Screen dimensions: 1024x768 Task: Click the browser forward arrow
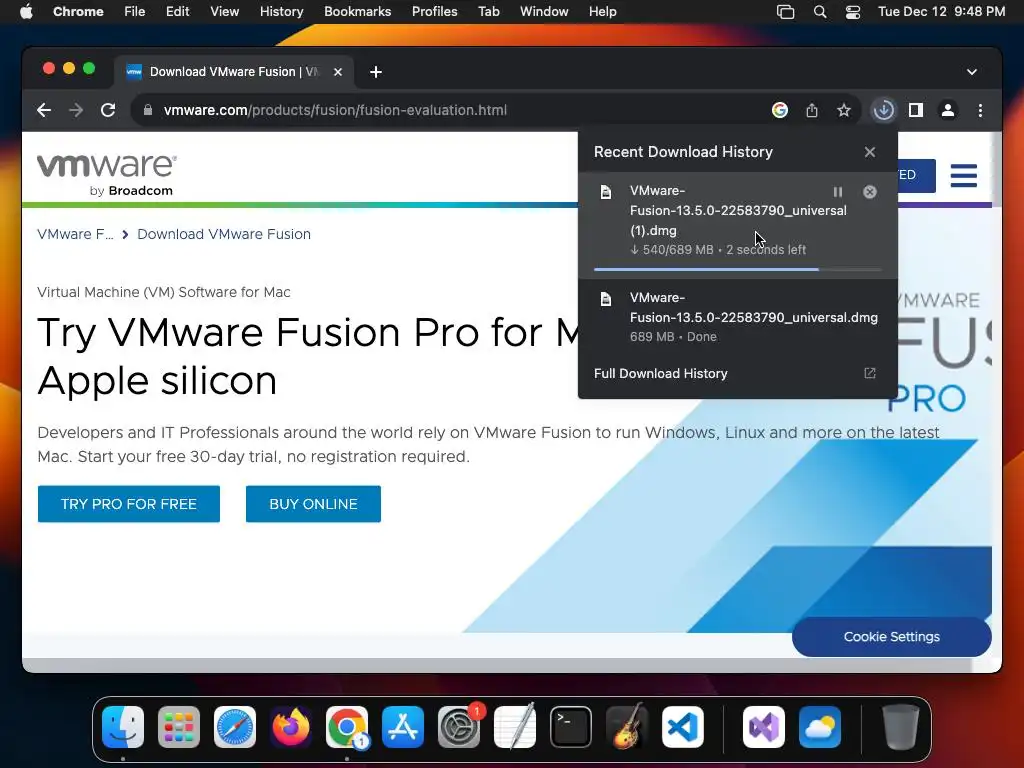point(76,110)
